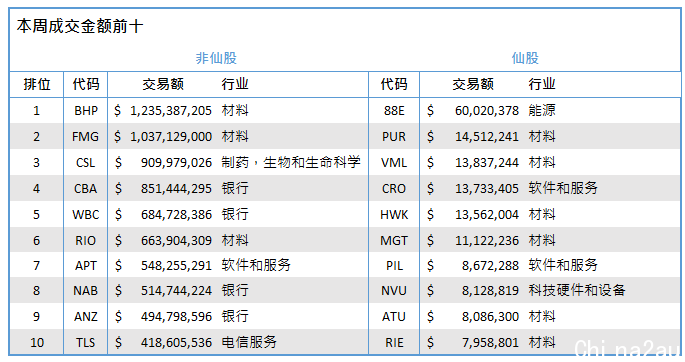Click the CSL trade amount 909,979,026
This screenshot has height=362, width=685.
[x=176, y=162]
